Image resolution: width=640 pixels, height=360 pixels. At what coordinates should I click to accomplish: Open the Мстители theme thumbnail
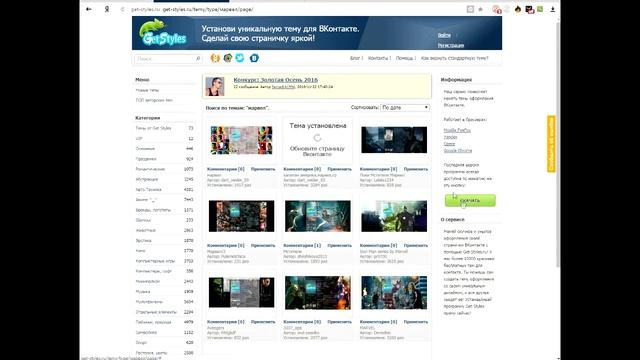[x=318, y=216]
